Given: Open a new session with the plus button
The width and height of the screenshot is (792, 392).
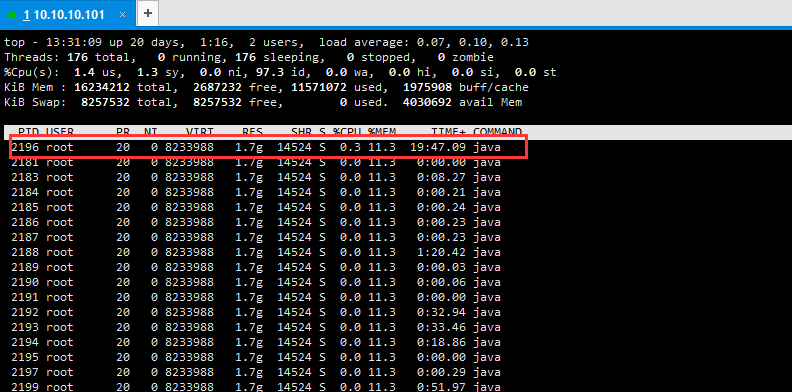Looking at the screenshot, I should (x=148, y=13).
